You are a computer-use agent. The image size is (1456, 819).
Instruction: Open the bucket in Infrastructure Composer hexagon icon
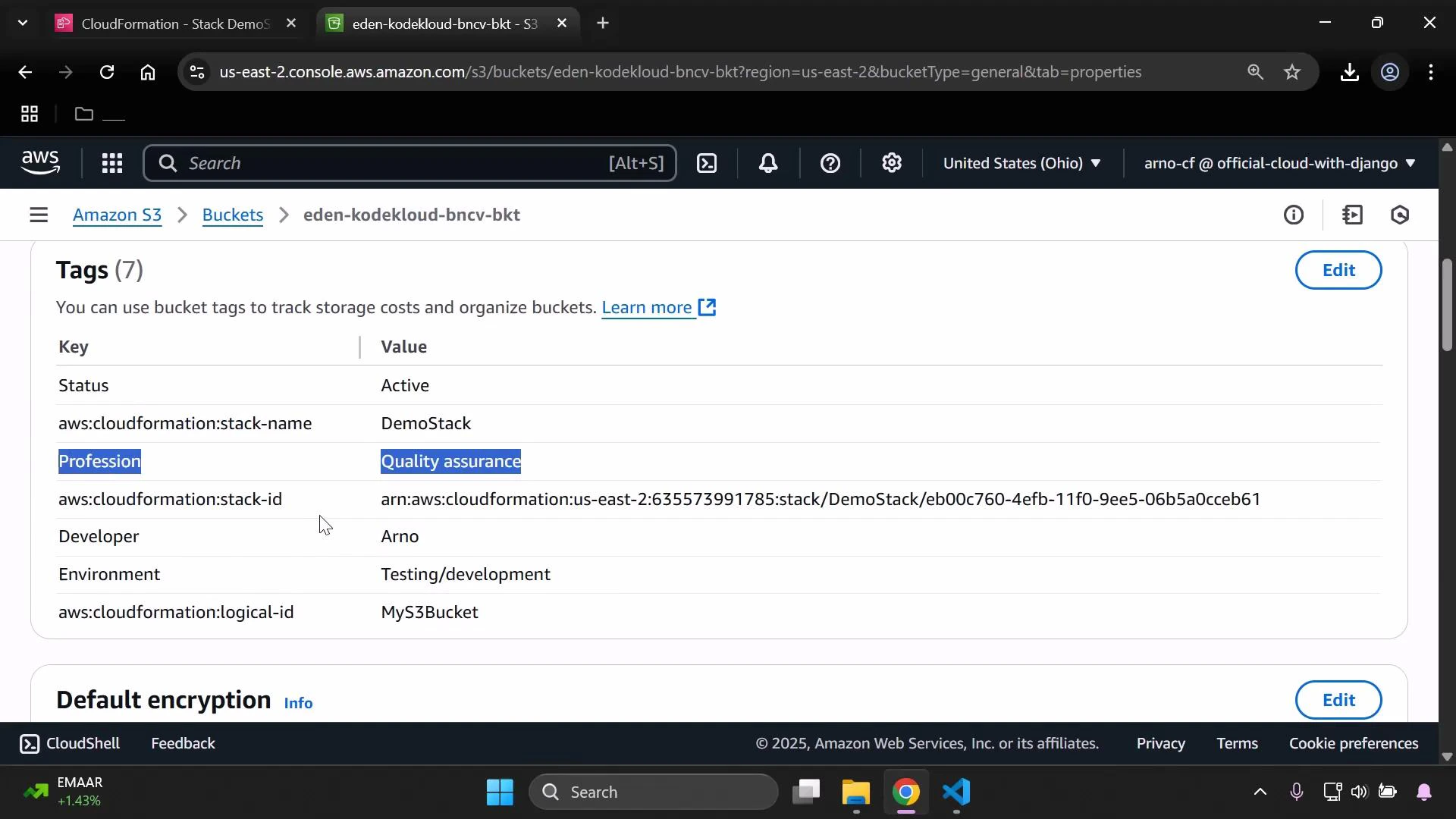point(1401,215)
